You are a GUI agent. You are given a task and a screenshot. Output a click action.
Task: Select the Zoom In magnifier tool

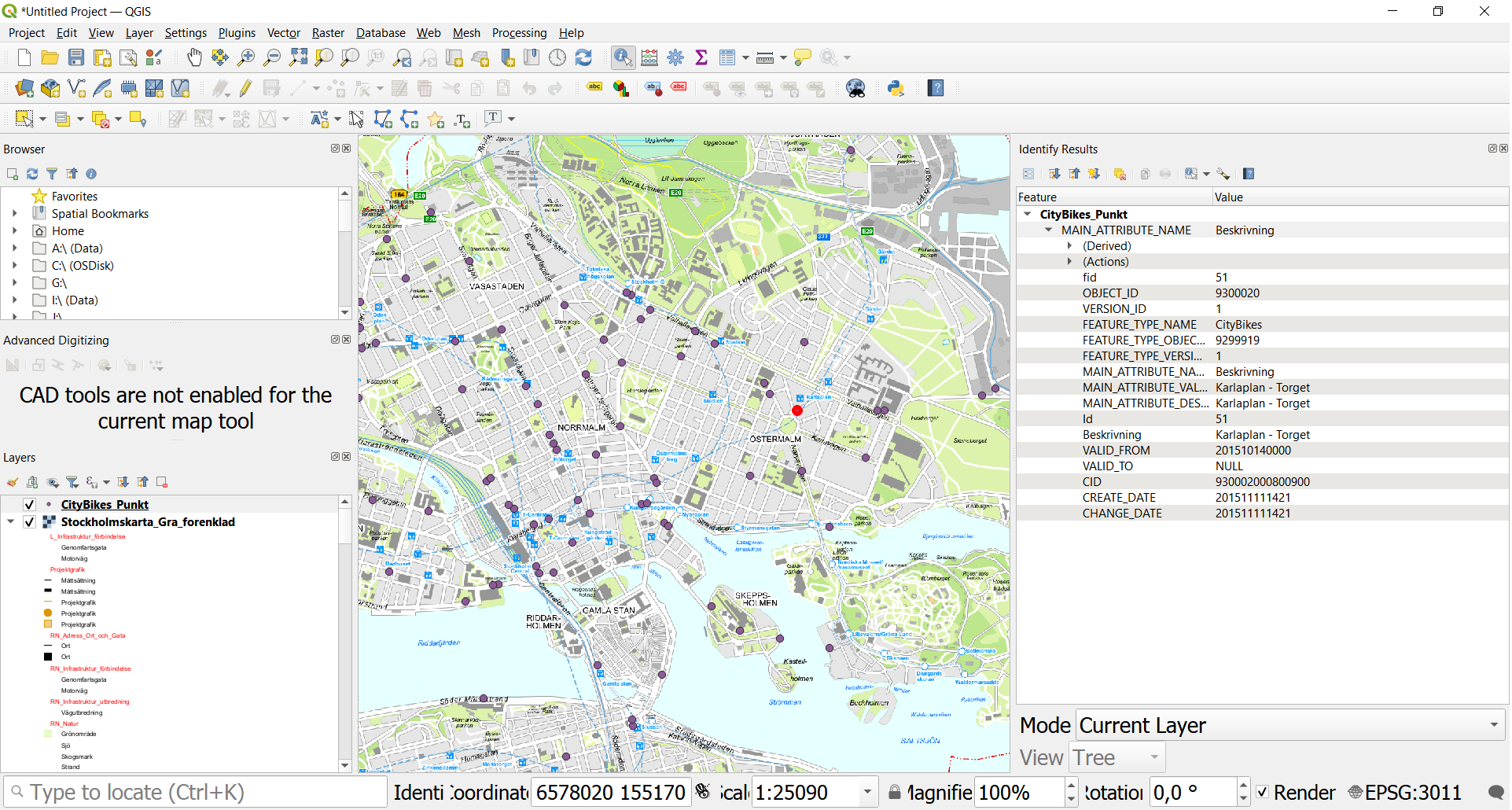pos(246,57)
